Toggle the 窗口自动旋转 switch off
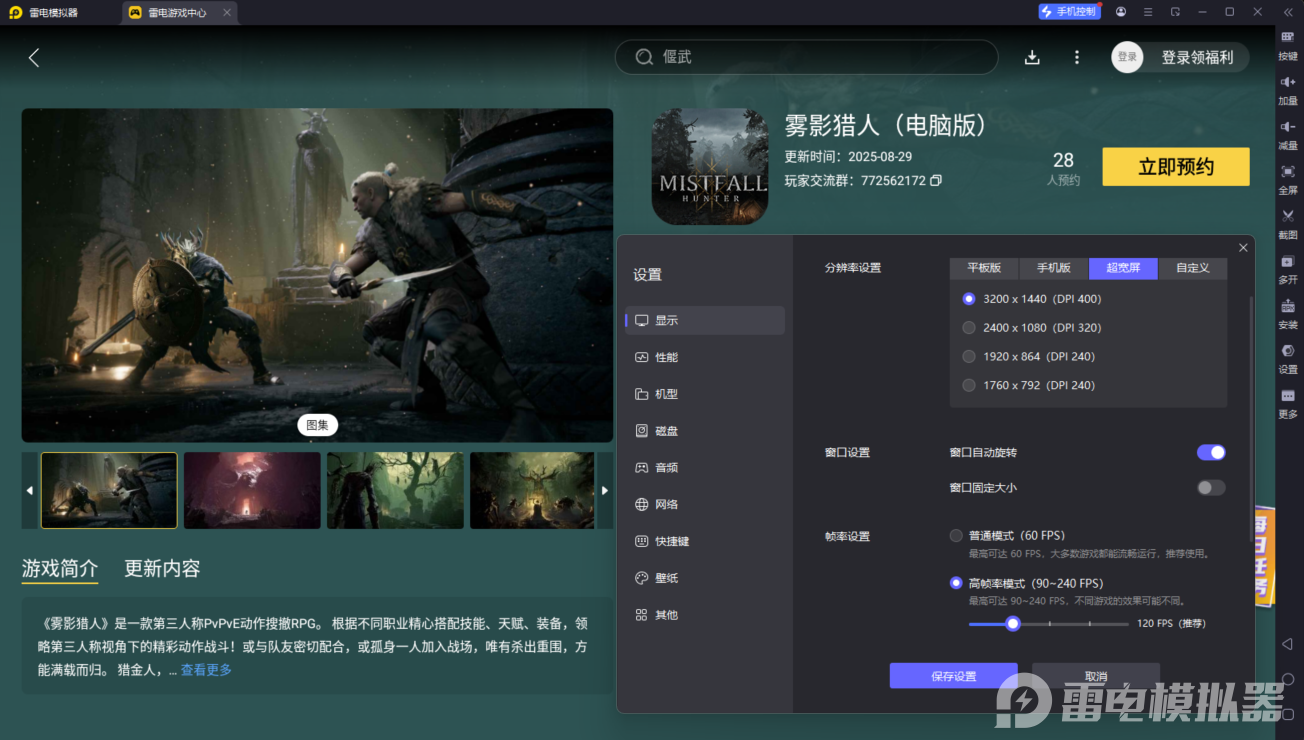The width and height of the screenshot is (1304, 740). (x=1210, y=452)
